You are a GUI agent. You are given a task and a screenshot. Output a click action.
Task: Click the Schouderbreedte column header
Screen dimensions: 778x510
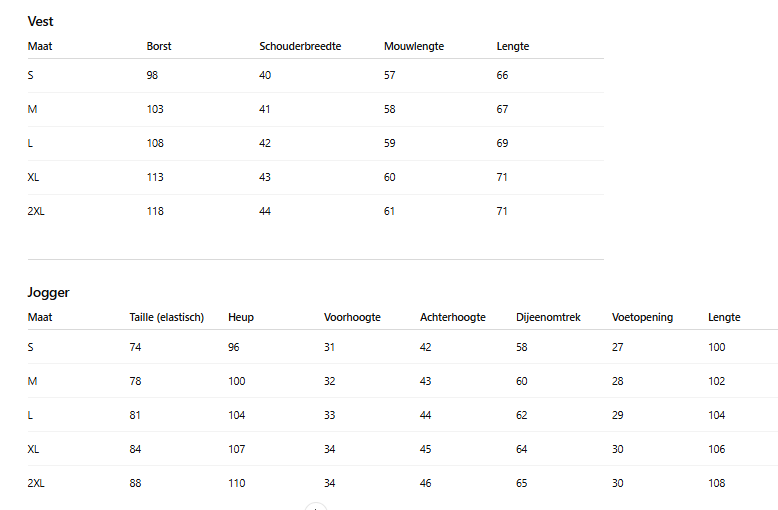point(300,46)
